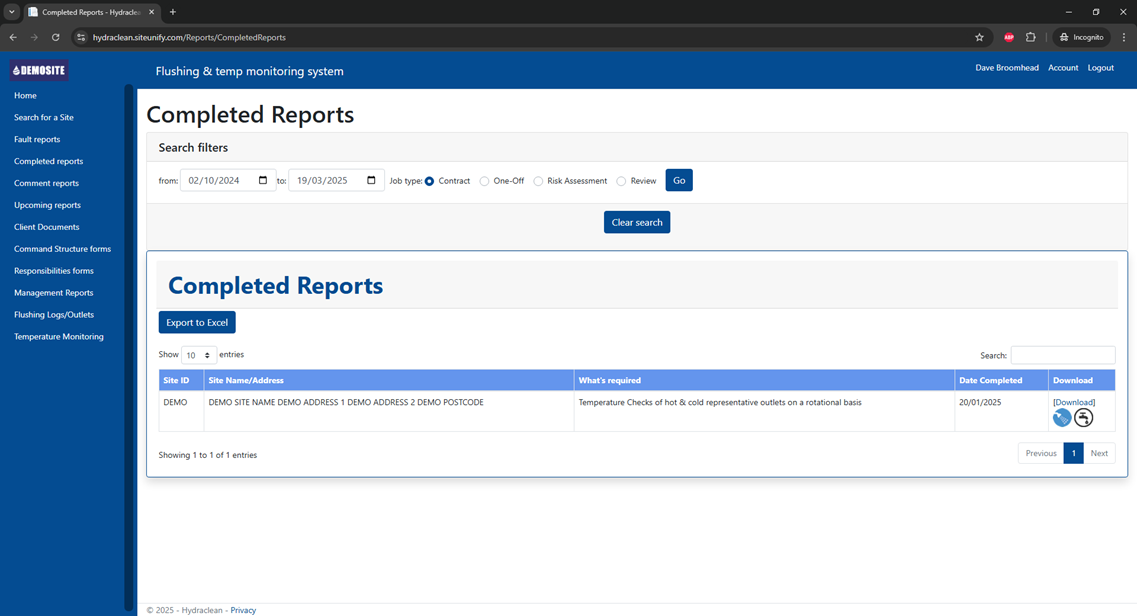Open Temperature Monitoring in sidebar
The width and height of the screenshot is (1137, 616).
pos(59,336)
